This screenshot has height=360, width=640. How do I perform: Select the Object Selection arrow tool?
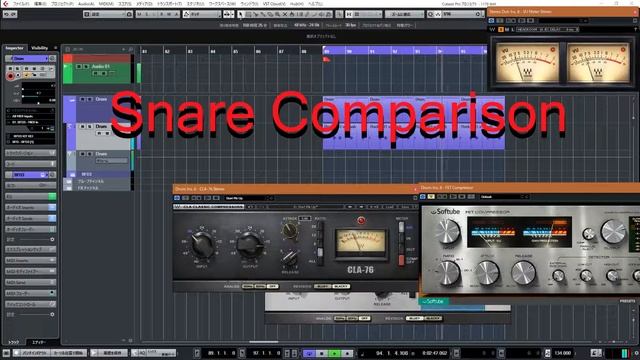point(240,14)
